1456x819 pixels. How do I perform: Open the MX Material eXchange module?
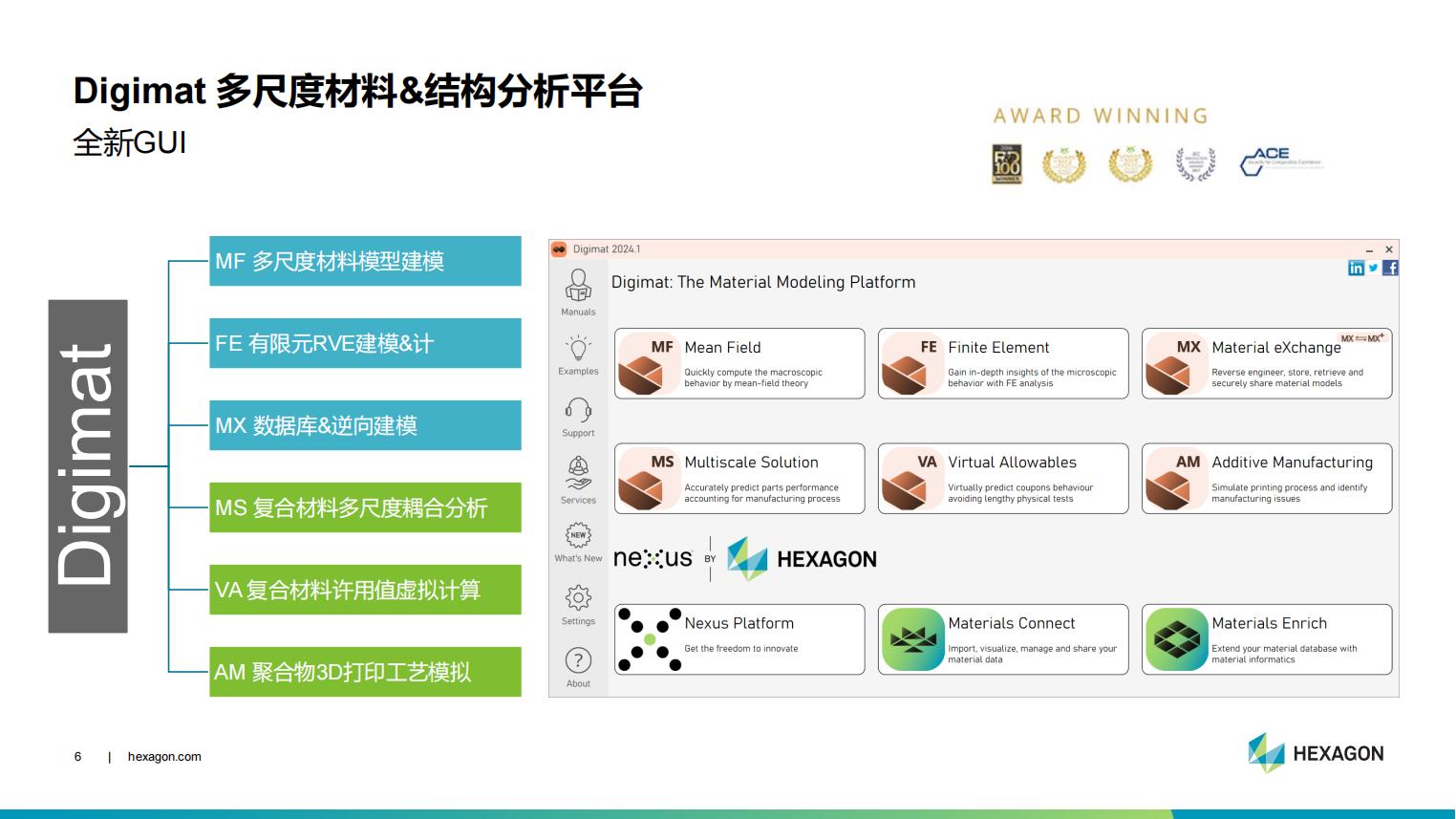[1267, 363]
